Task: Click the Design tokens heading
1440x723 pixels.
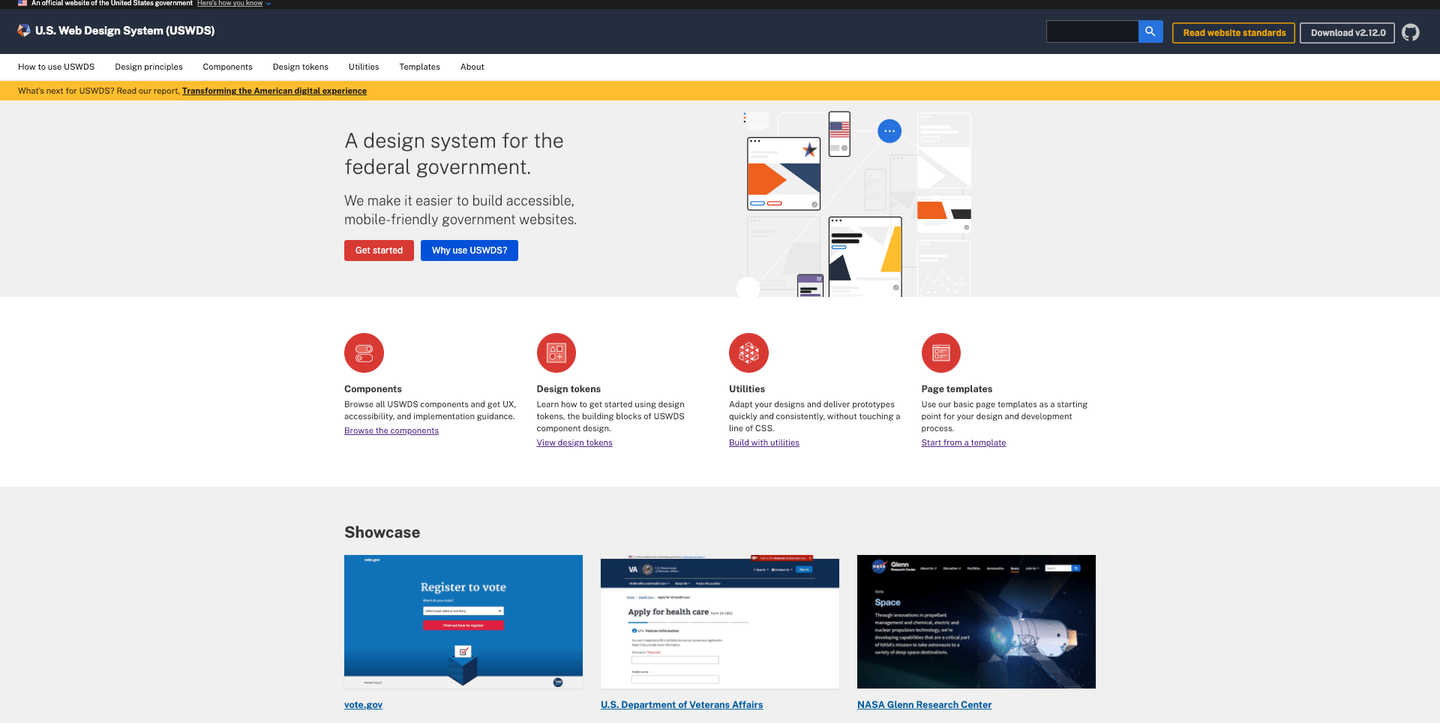Action: pyautogui.click(x=568, y=389)
